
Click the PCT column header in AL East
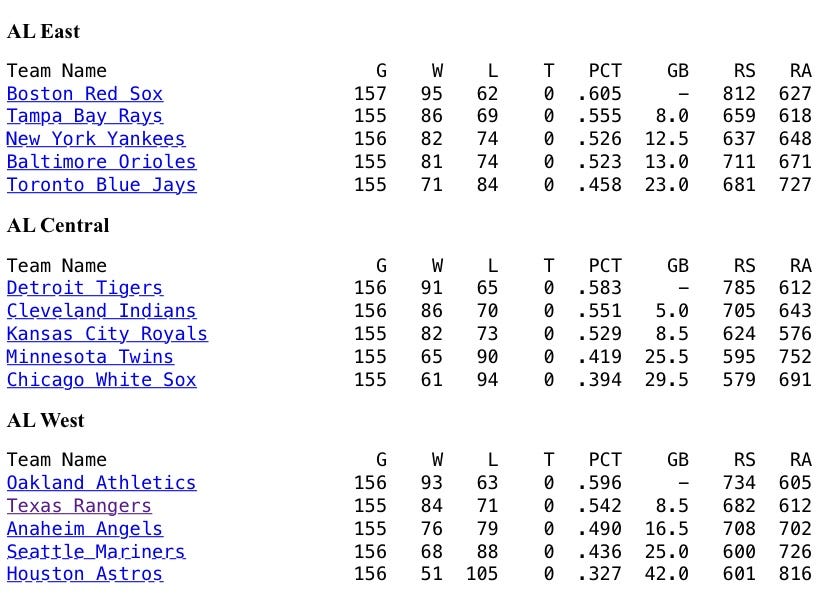point(605,71)
